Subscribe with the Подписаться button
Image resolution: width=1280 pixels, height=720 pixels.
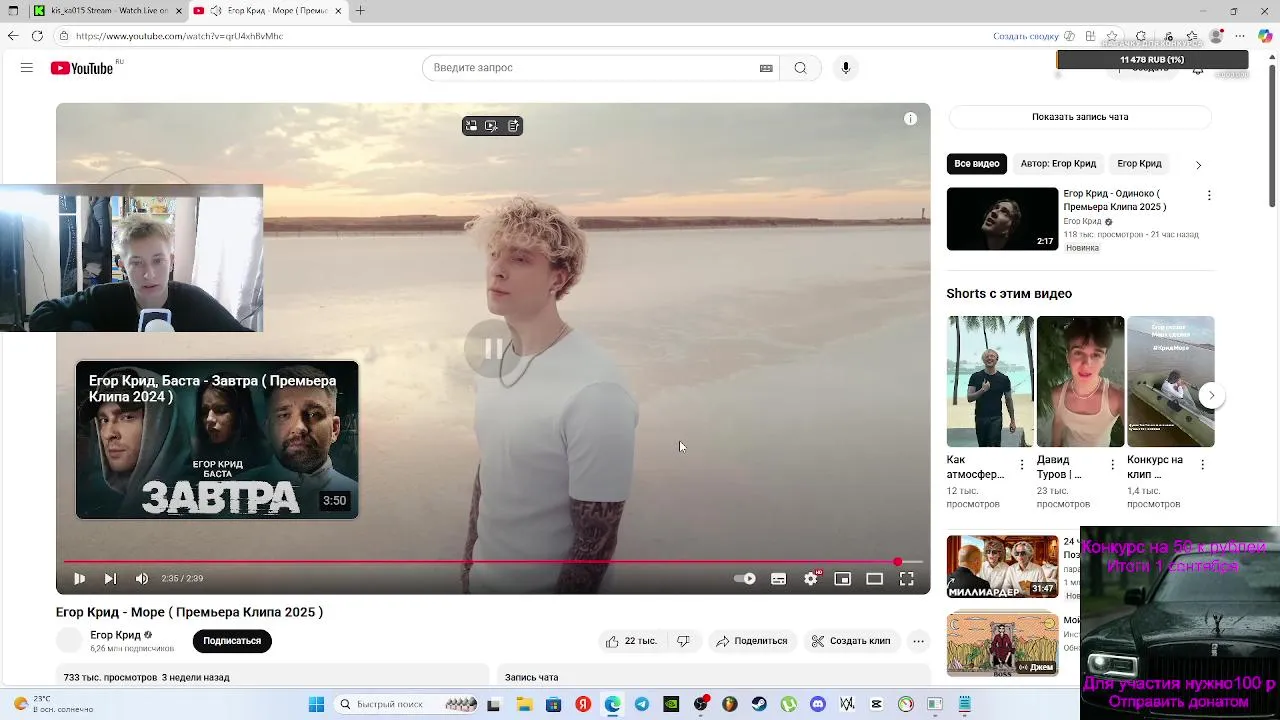click(x=232, y=641)
